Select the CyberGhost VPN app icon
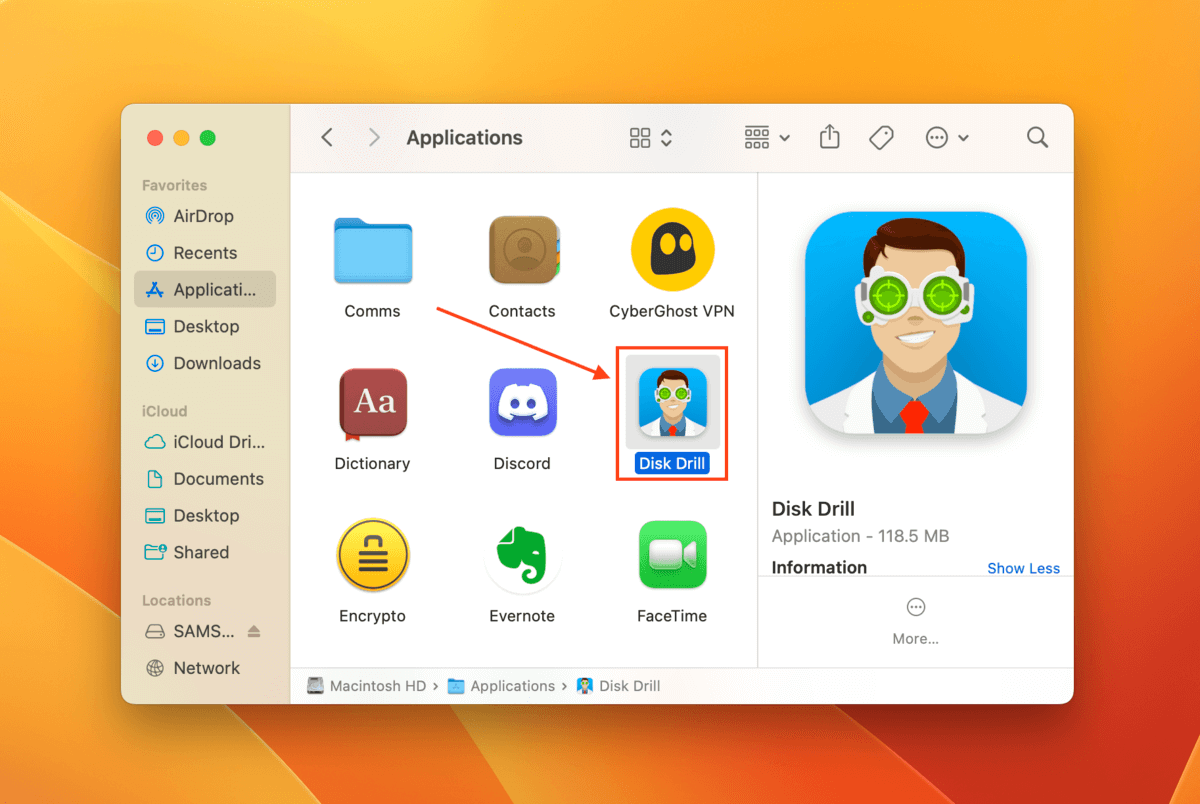This screenshot has height=804, width=1200. point(672,250)
